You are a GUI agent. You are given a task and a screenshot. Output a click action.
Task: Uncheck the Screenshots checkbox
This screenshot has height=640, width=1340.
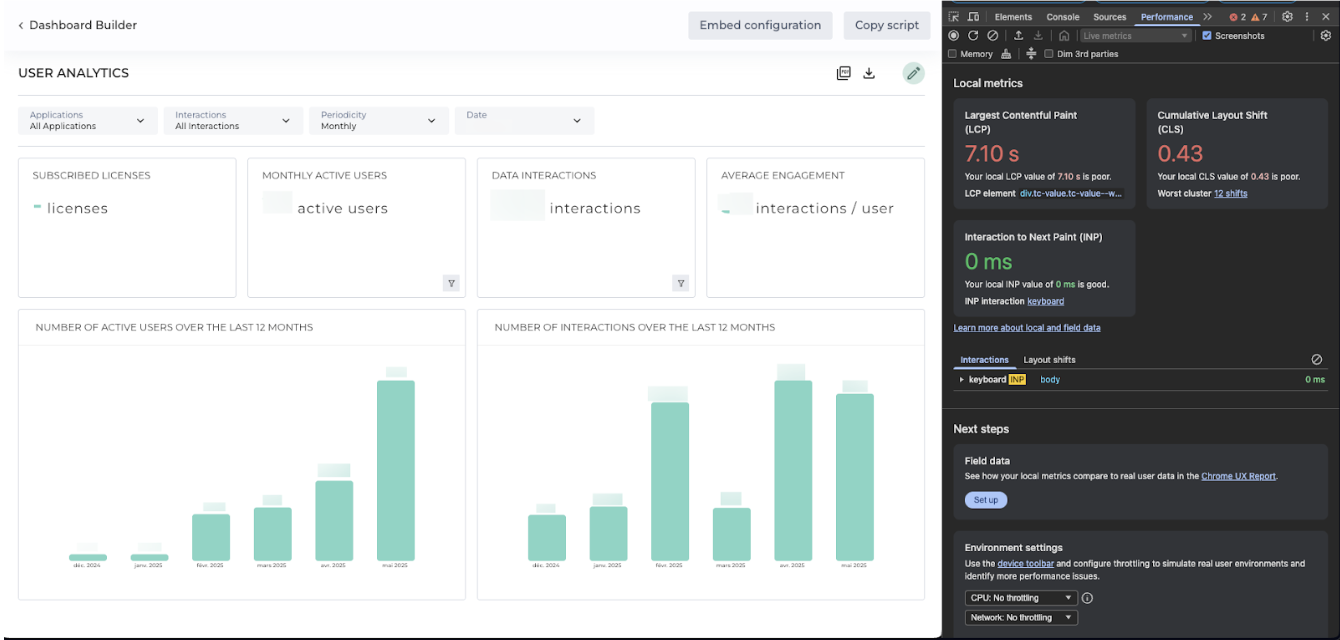1207,36
